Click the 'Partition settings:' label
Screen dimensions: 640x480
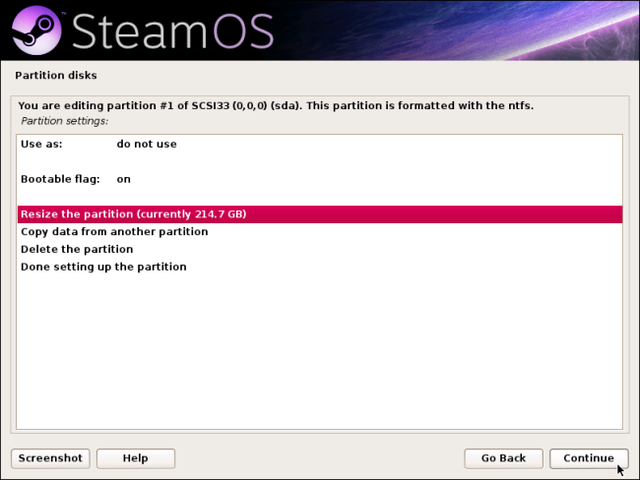[64, 121]
